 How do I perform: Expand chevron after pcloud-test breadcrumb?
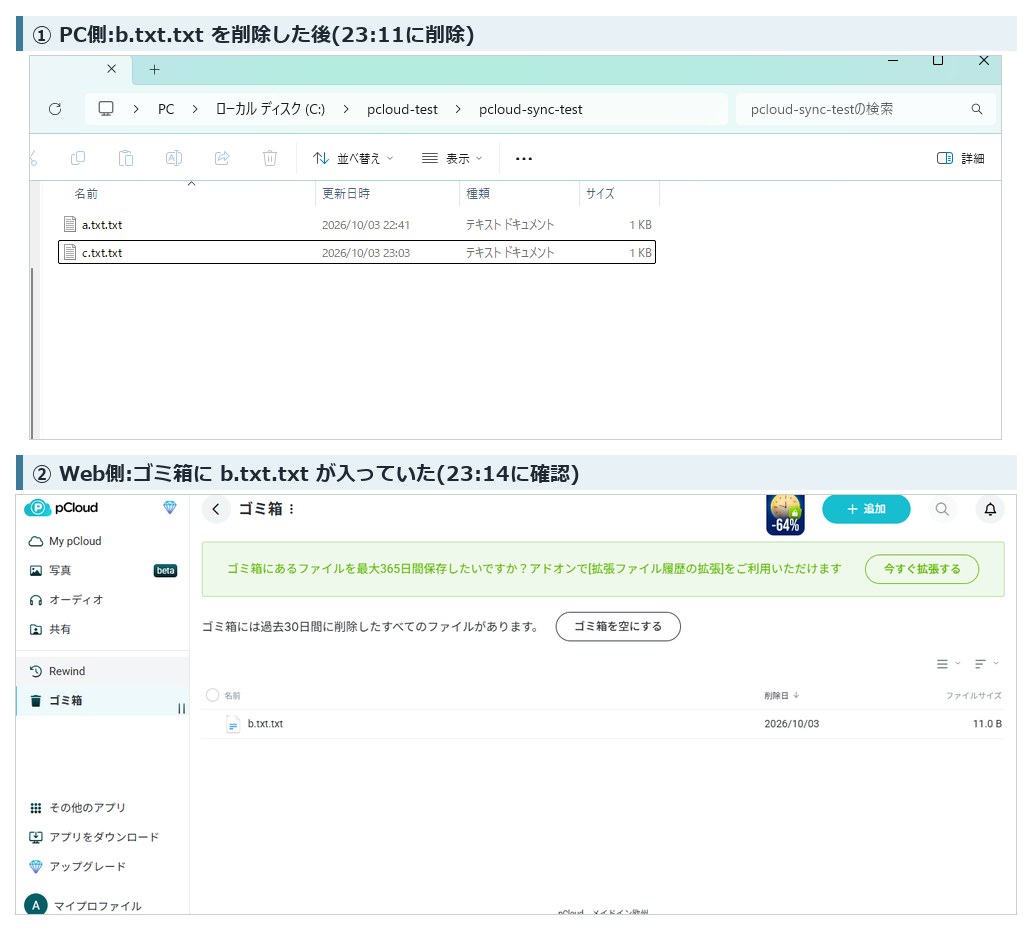click(458, 109)
